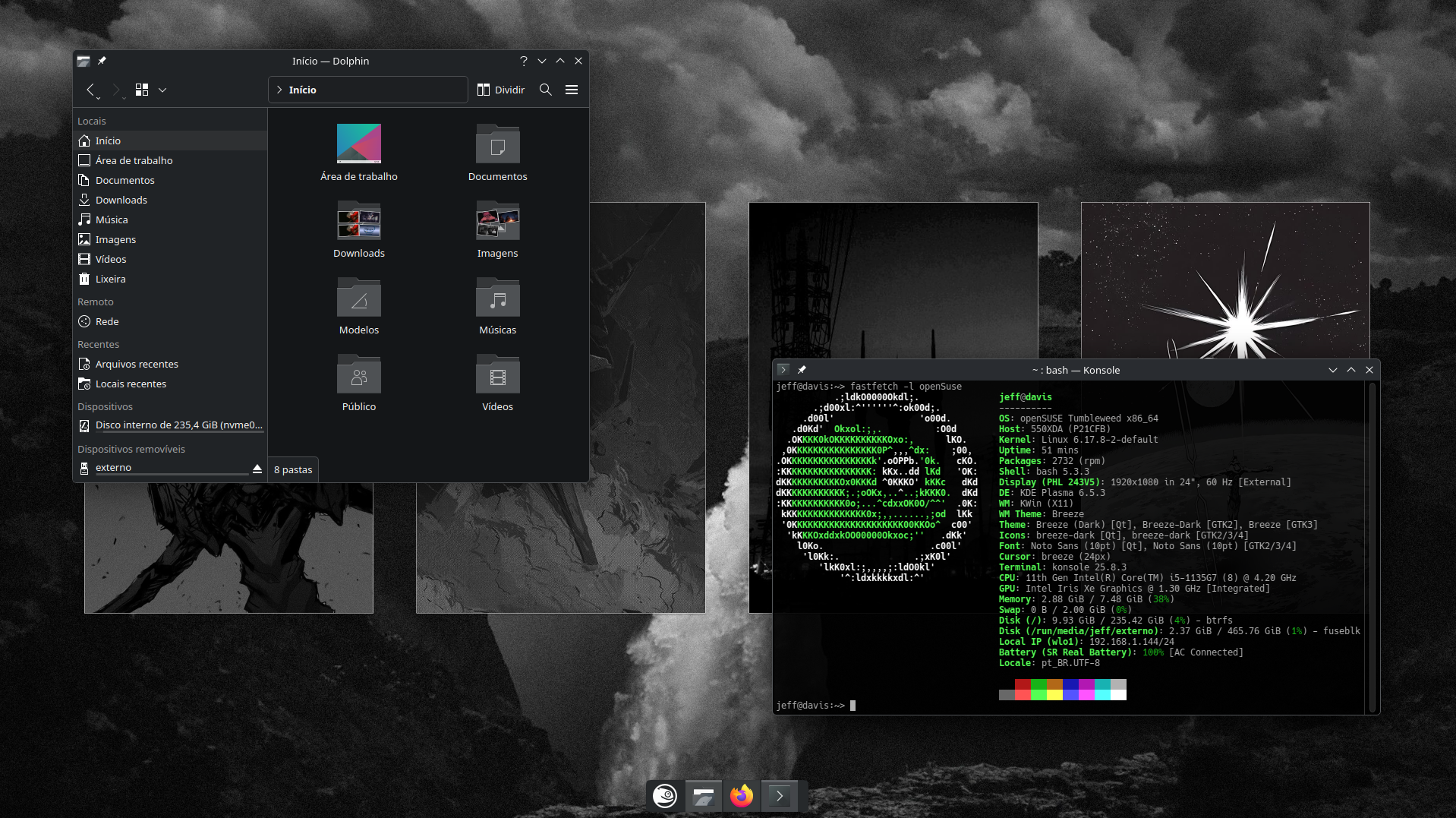
Task: Click the search magnifier icon in Dolphin
Action: (545, 90)
